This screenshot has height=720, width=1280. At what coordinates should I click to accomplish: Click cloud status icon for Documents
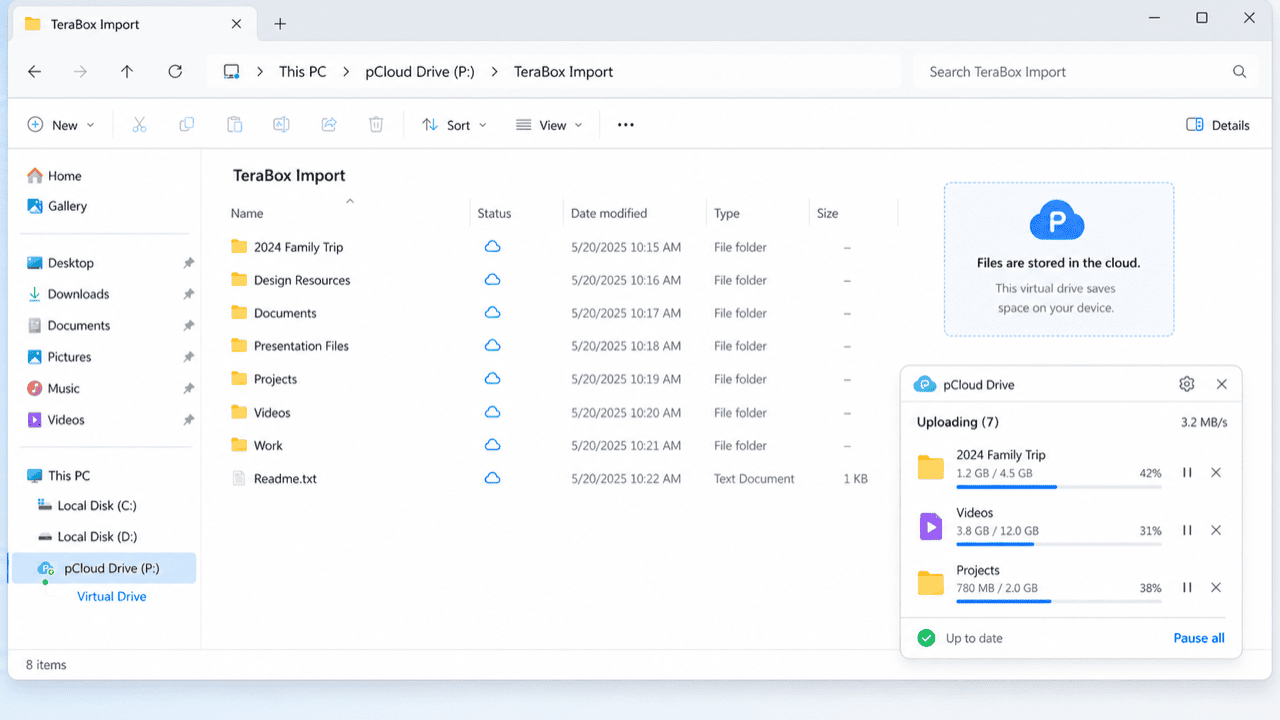coord(492,313)
